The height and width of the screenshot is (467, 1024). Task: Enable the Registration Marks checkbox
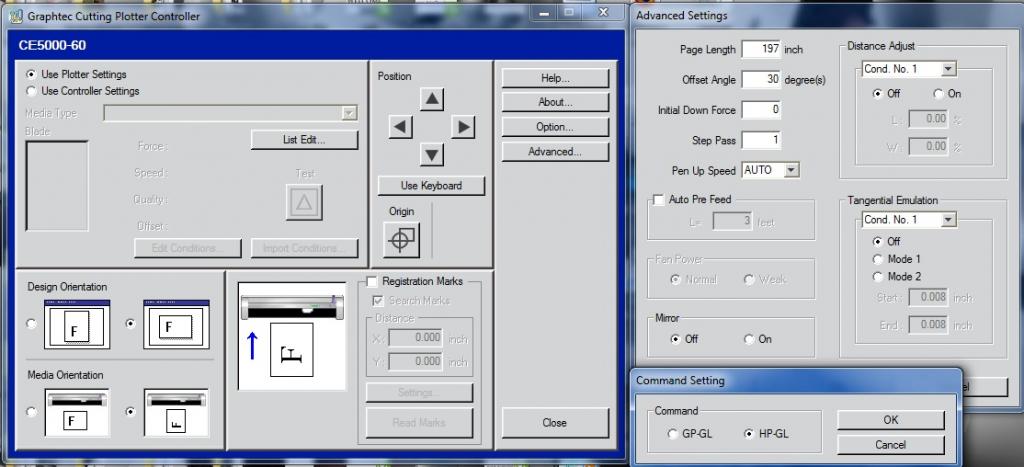[x=372, y=282]
